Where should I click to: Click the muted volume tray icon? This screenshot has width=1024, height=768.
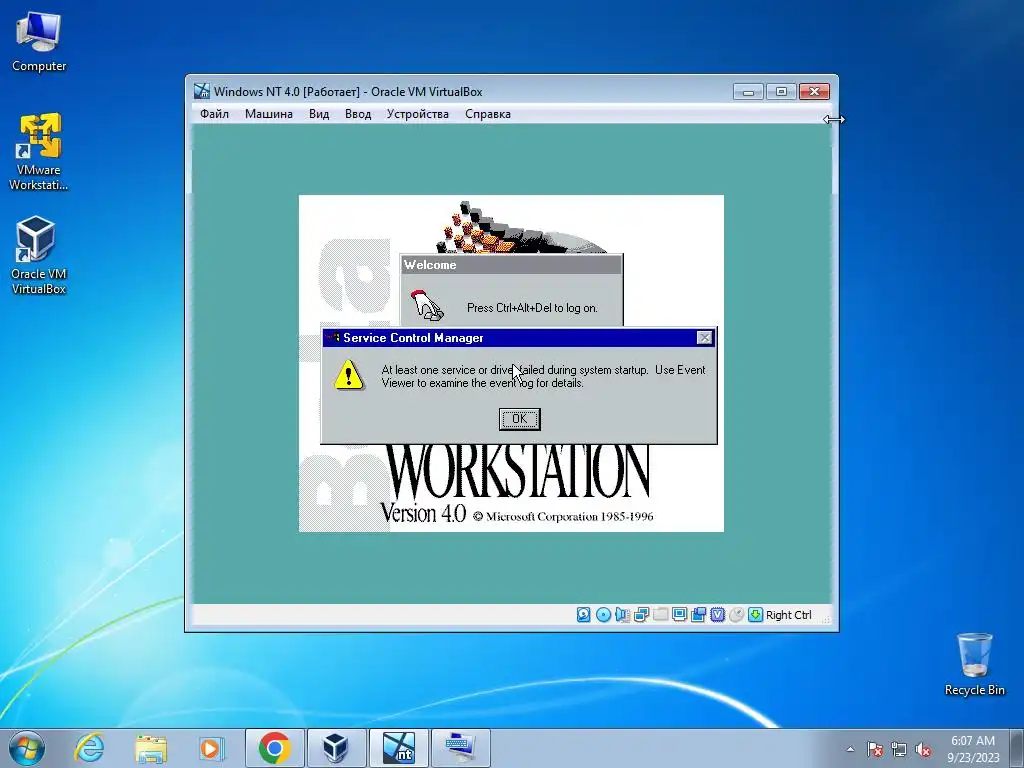(923, 749)
